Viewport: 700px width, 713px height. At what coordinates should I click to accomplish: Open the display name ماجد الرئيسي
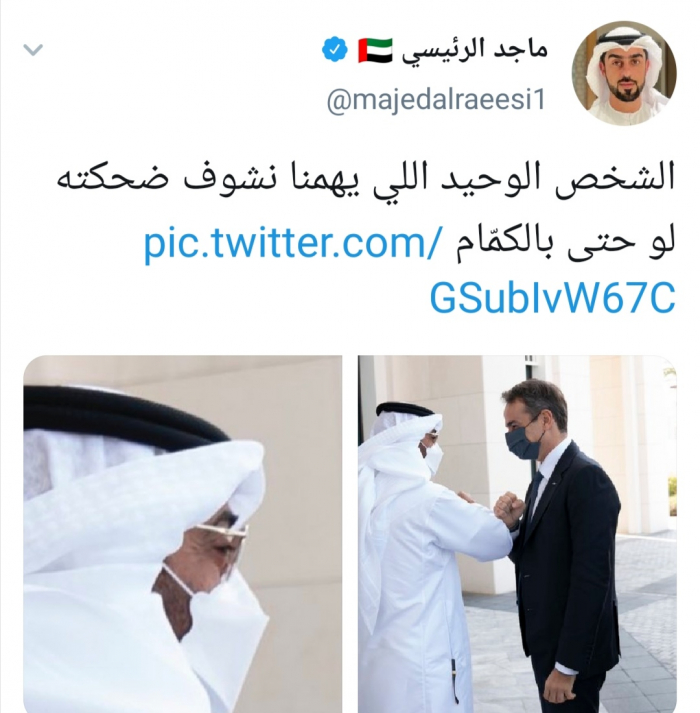pyautogui.click(x=474, y=50)
